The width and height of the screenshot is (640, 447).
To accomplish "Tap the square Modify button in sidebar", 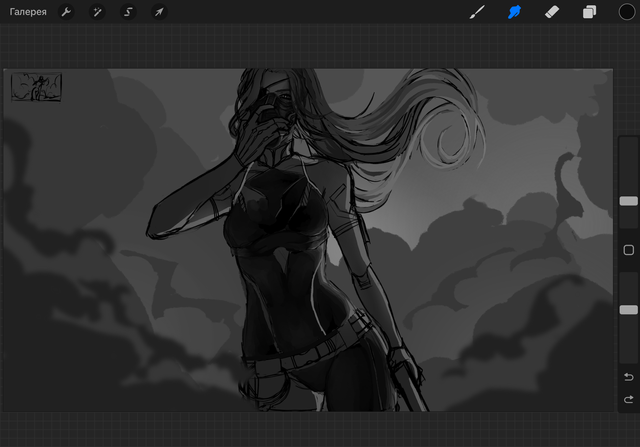I will point(629,250).
